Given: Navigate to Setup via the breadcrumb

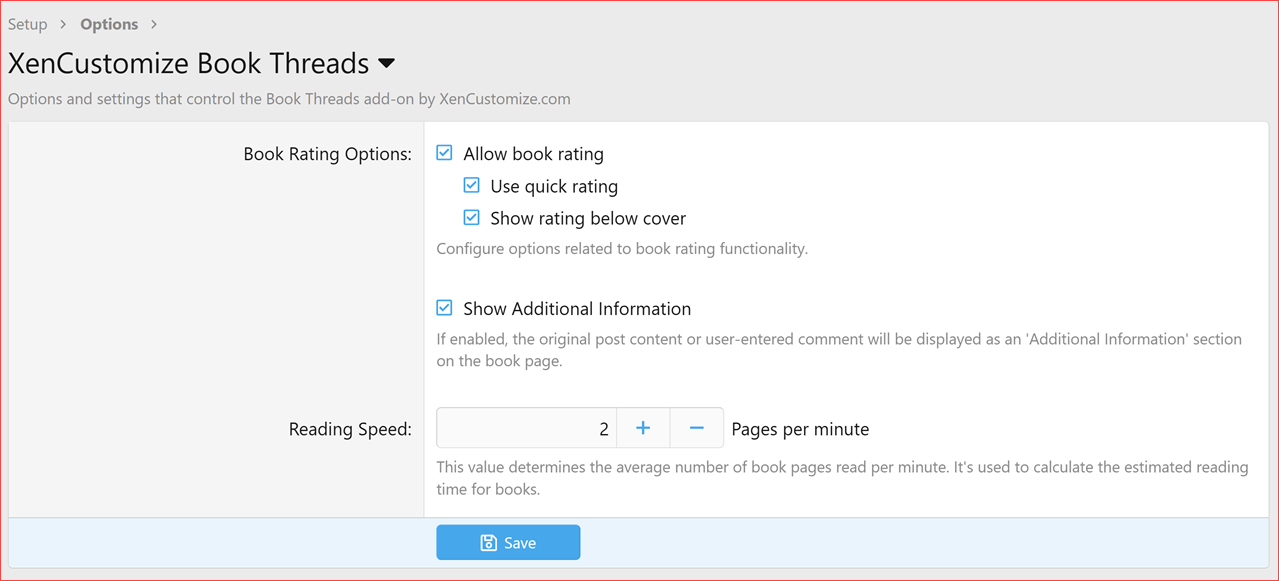Looking at the screenshot, I should pyautogui.click(x=27, y=23).
